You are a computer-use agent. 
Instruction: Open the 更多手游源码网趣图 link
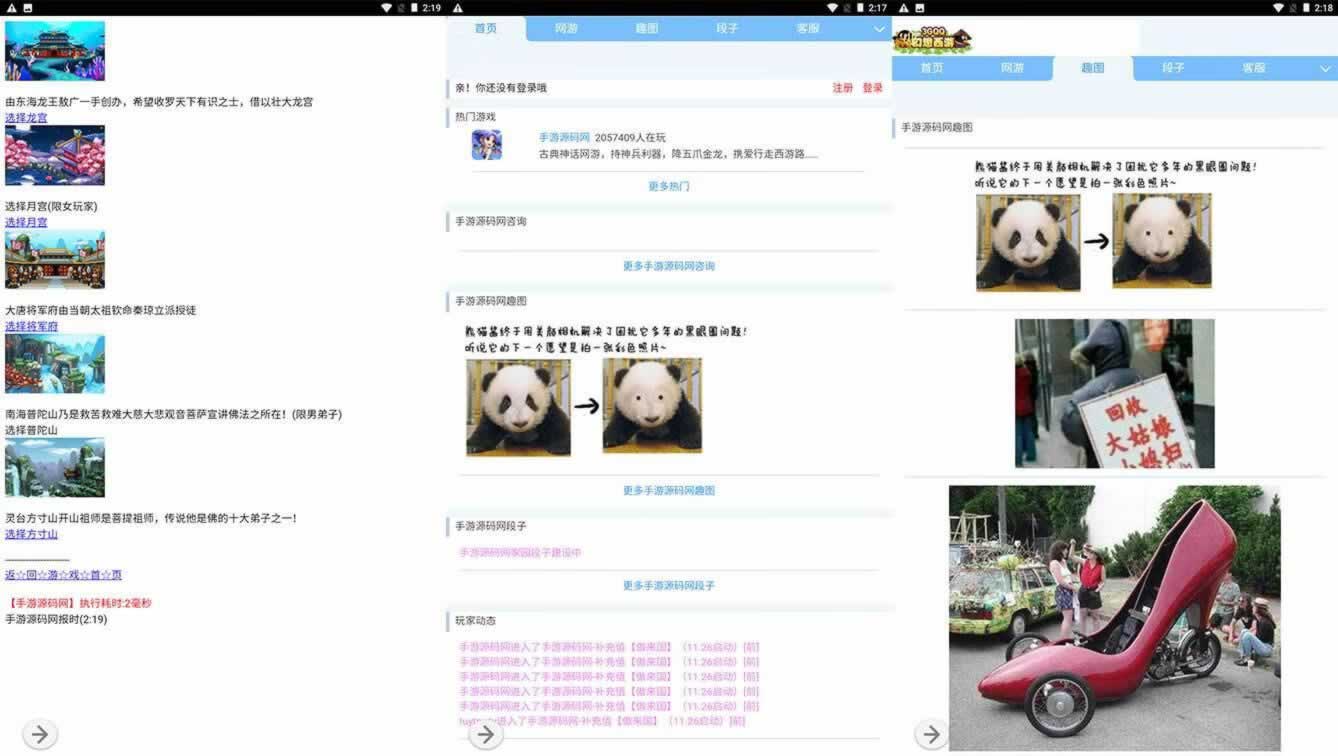pos(668,490)
